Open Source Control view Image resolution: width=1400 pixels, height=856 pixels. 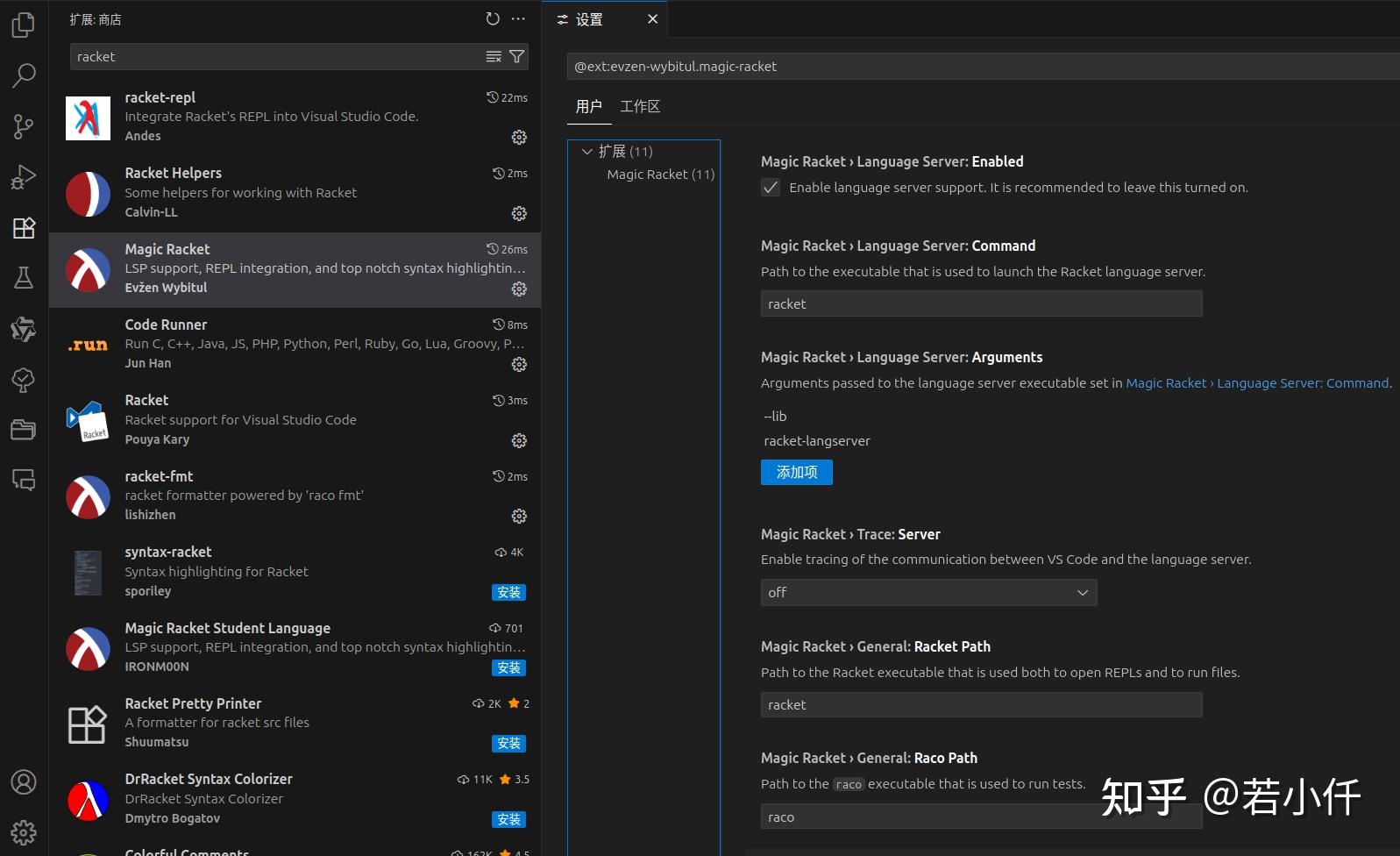coord(24,126)
